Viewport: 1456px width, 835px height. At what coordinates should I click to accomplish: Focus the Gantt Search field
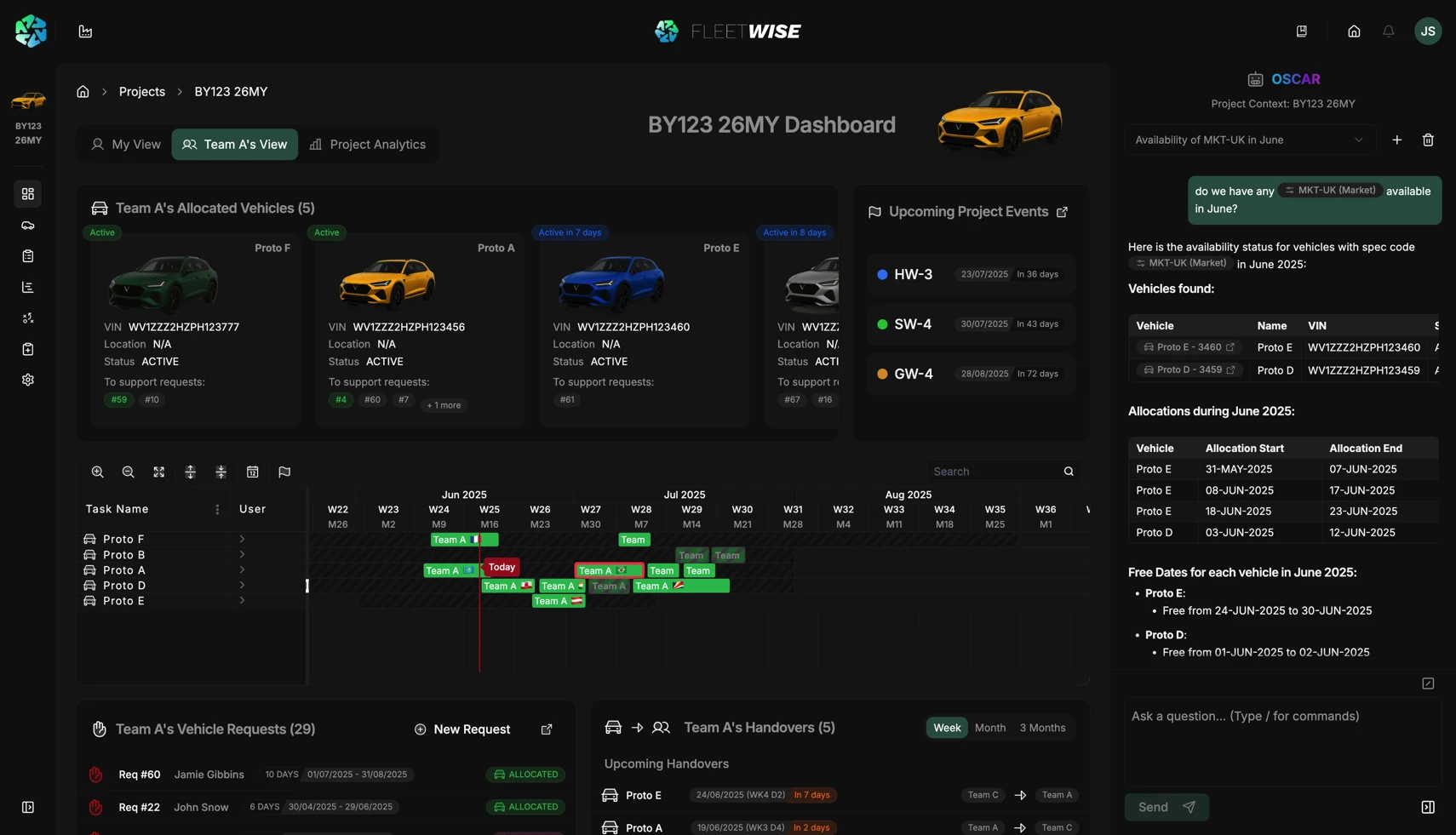995,472
